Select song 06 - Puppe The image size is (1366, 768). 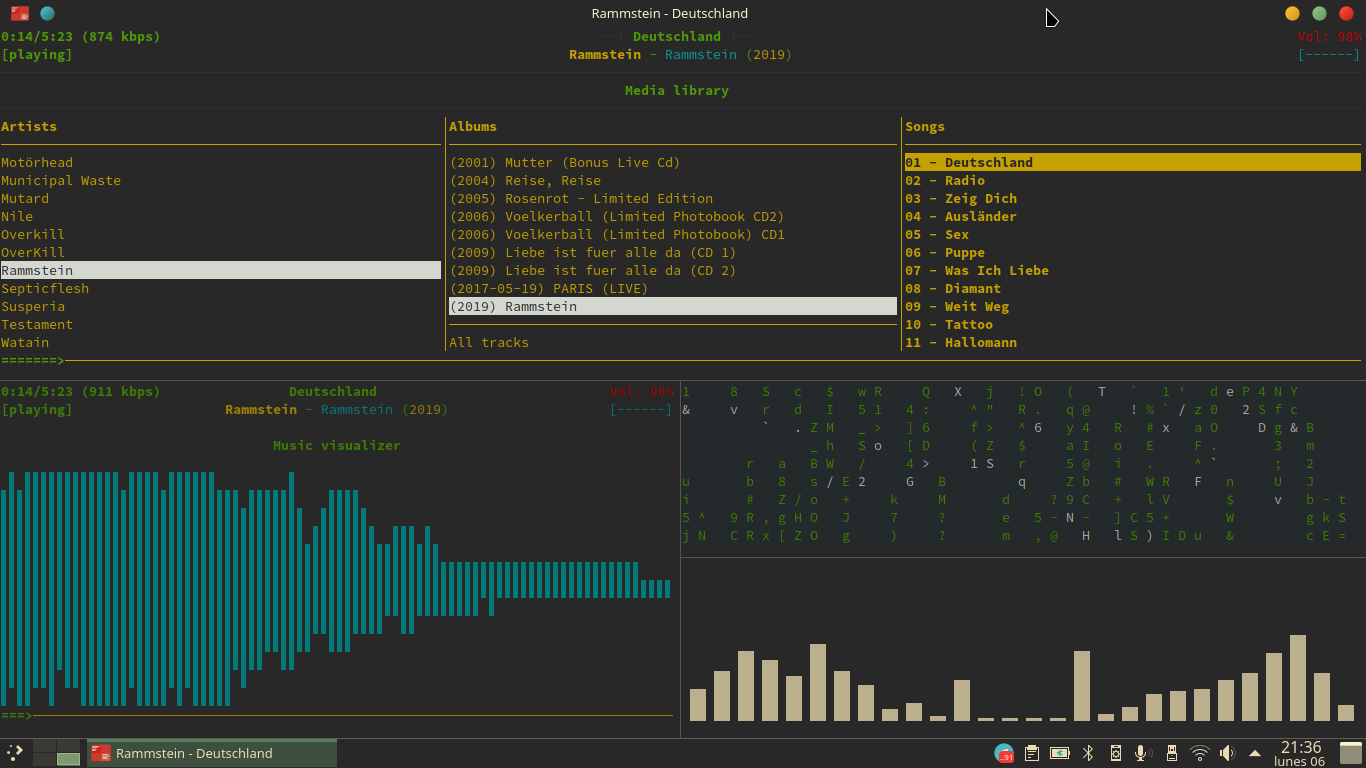tap(945, 253)
